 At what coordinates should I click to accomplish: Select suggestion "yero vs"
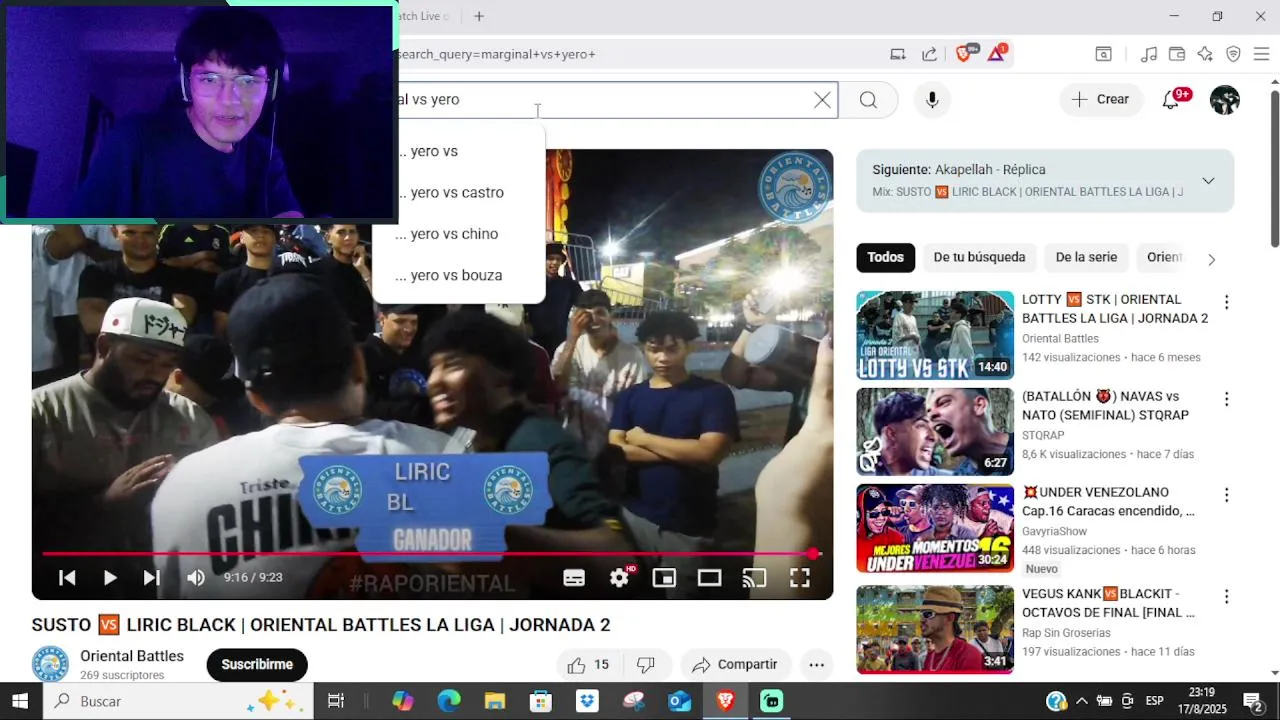458,151
